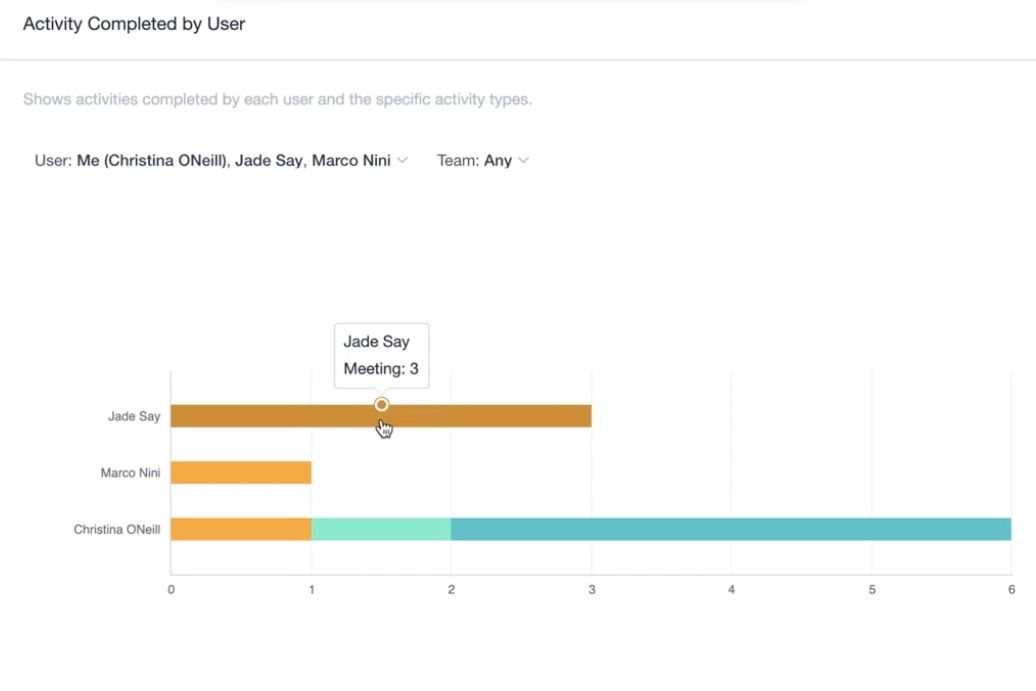Click the x-axis value 6
Screen dimensions: 1036x691
pos(1012,589)
